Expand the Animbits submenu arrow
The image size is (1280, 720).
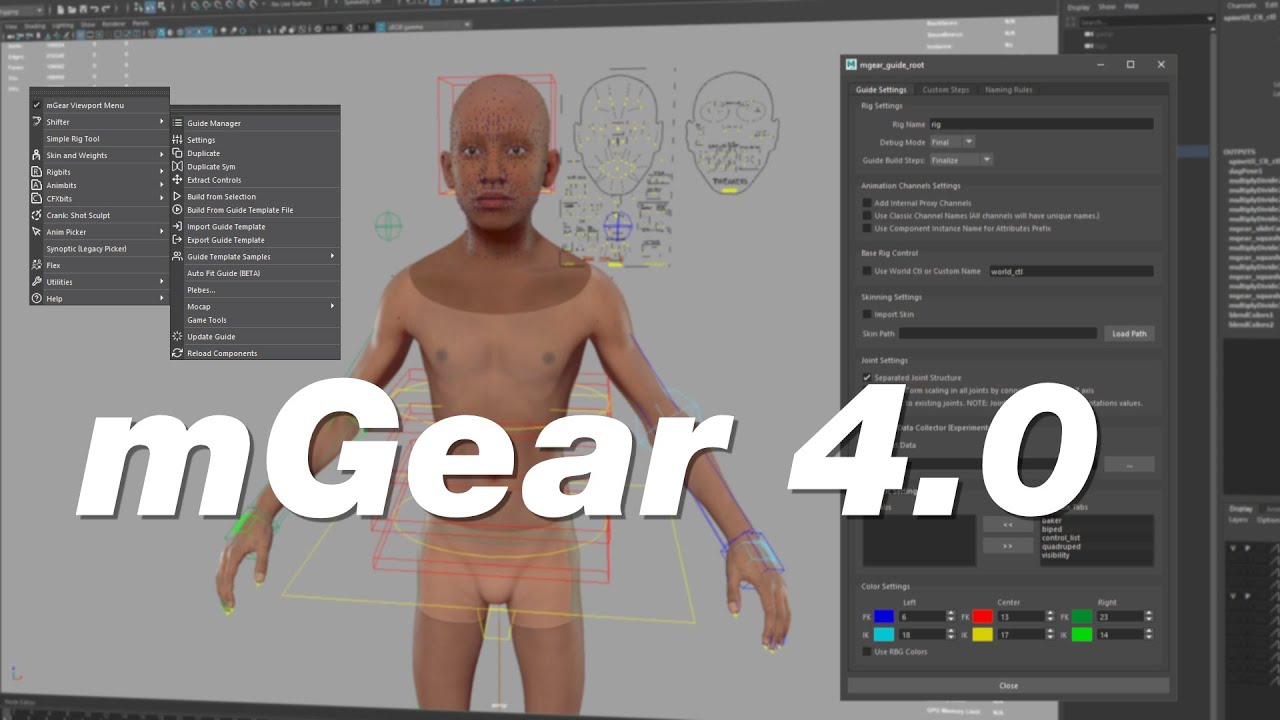(162, 185)
